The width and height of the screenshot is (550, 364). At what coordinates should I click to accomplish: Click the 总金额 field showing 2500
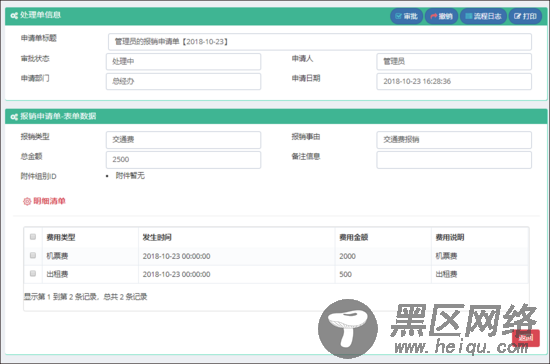(x=183, y=160)
